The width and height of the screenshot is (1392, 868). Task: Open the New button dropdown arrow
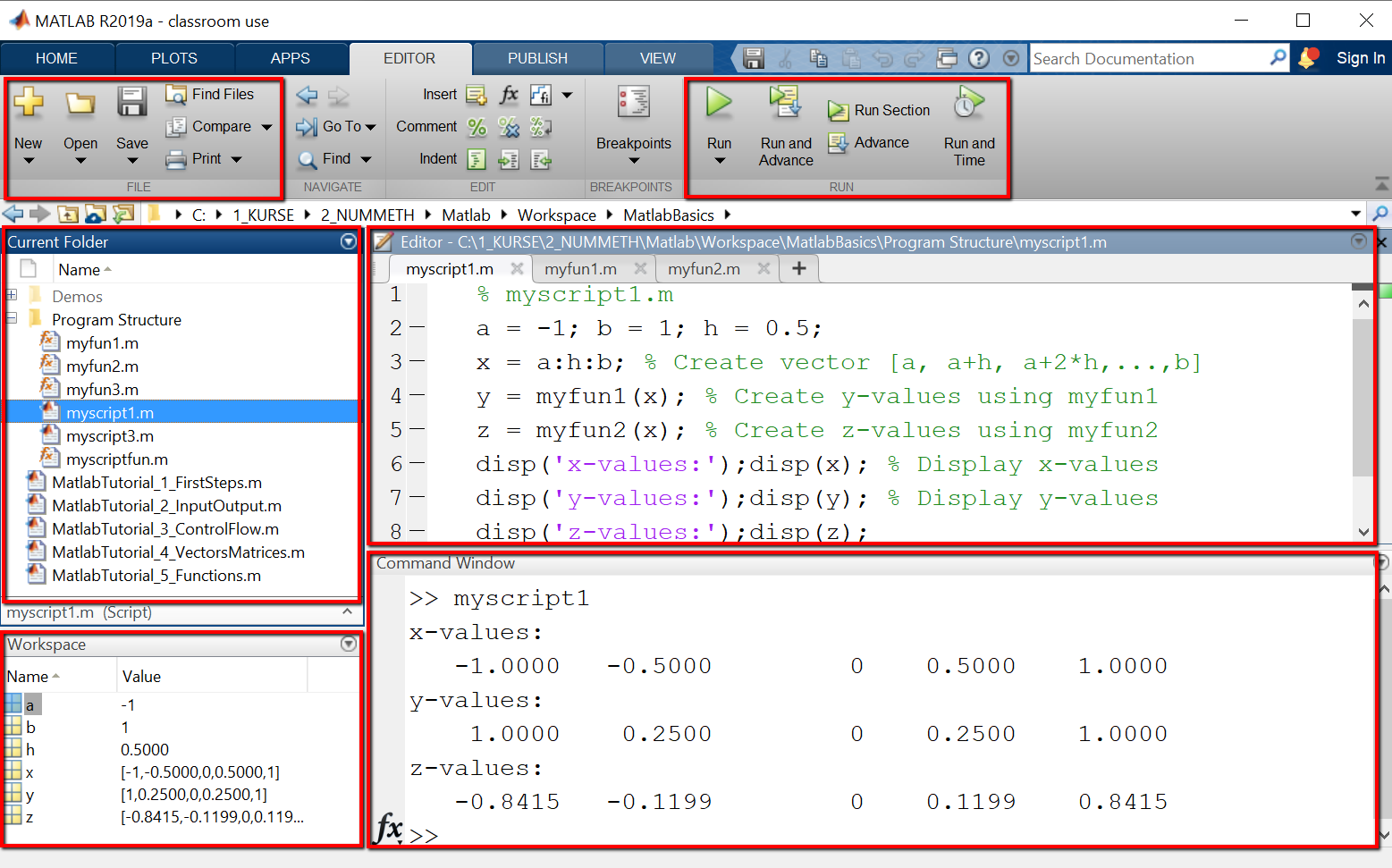(x=29, y=161)
